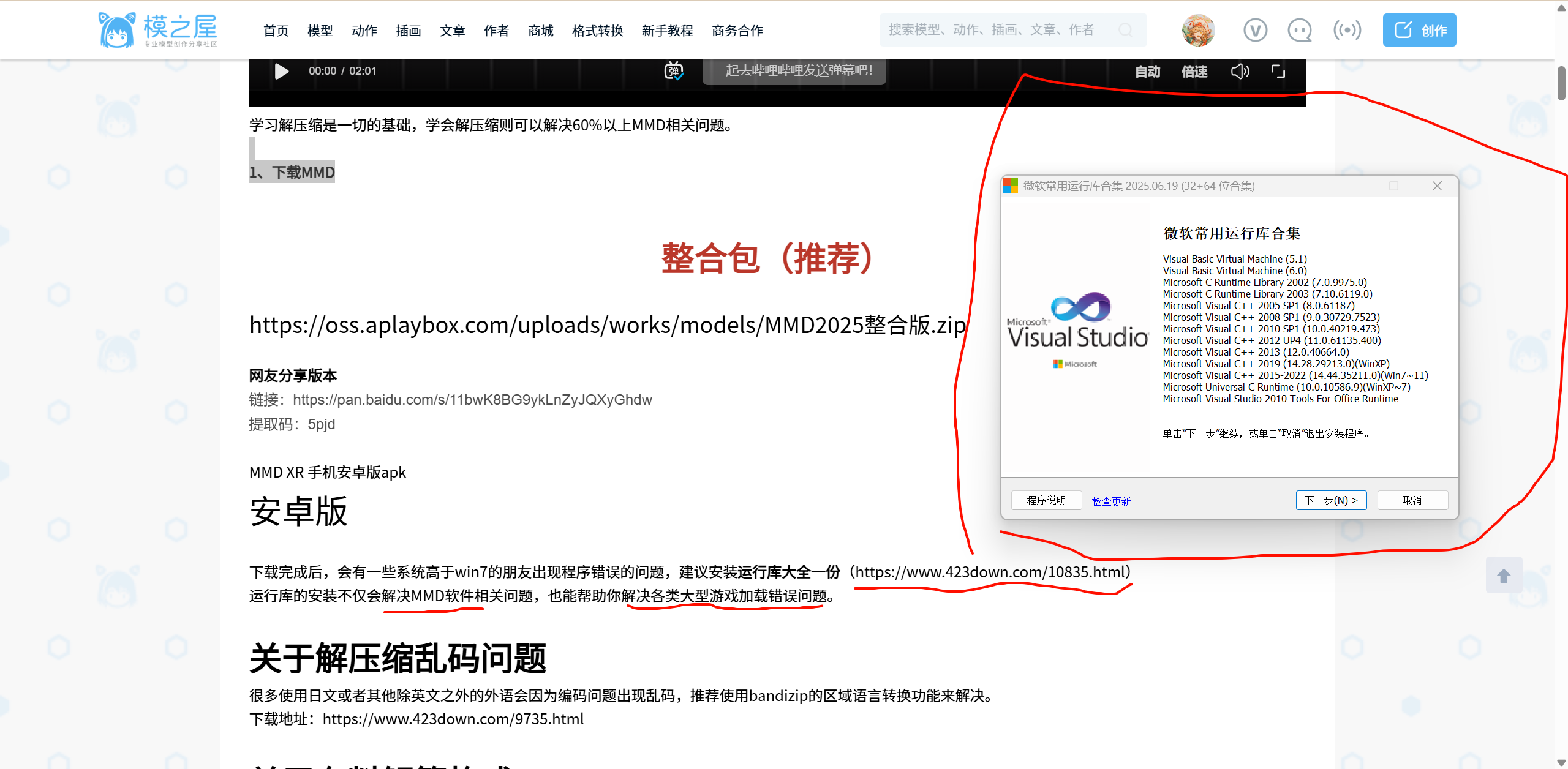Click 'Microsoft Visual C++ 2013 (12.0.40664.0)' line
Viewport: 1568px width, 769px height.
point(1256,352)
